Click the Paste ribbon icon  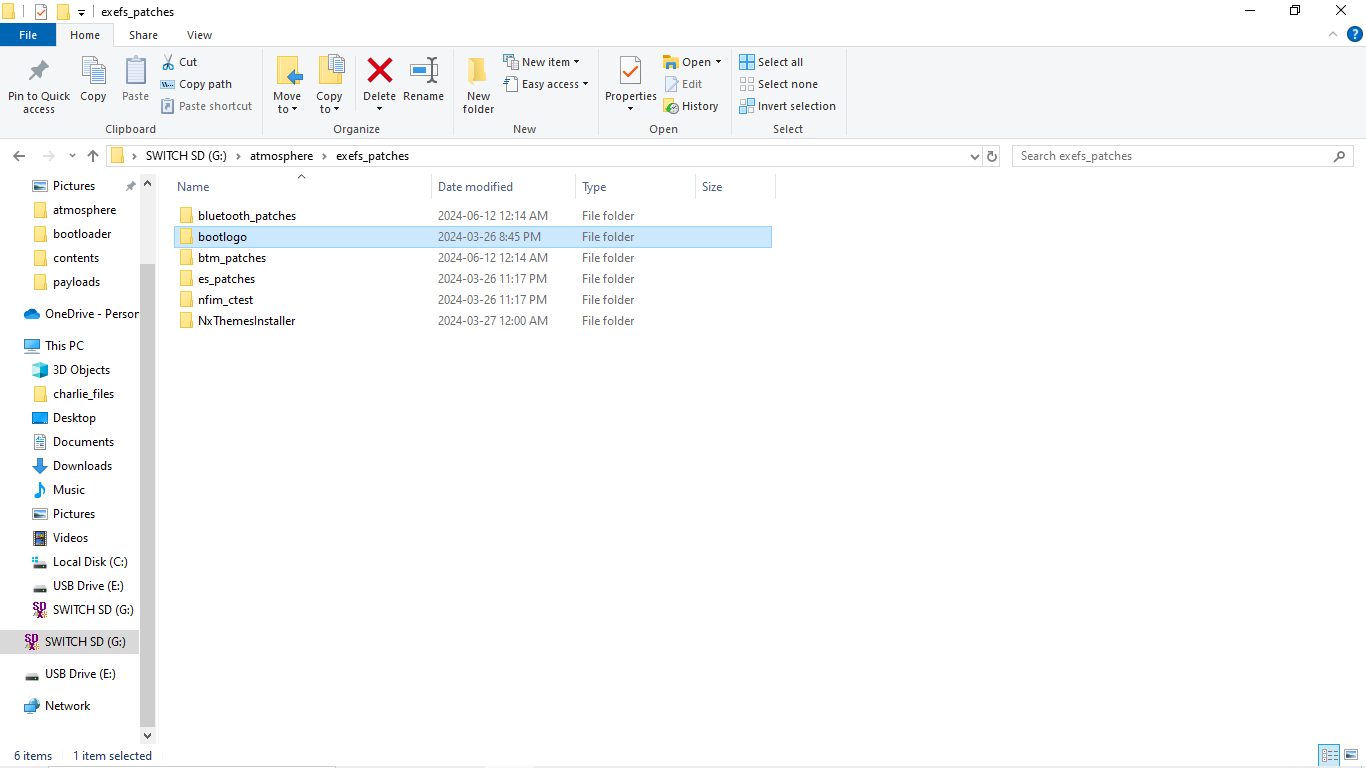pos(135,71)
